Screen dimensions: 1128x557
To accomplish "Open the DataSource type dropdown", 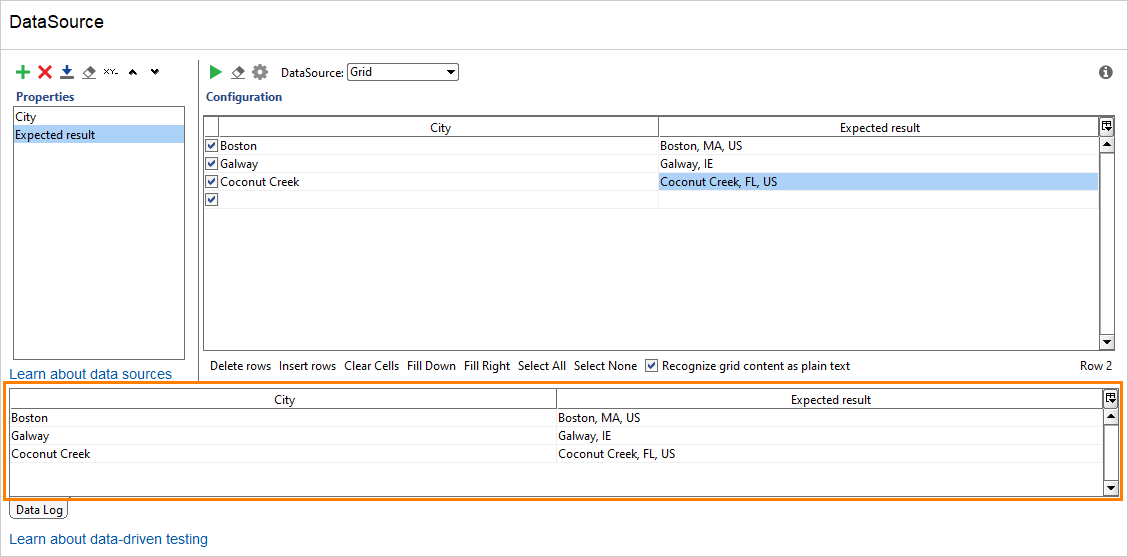I will pyautogui.click(x=451, y=72).
